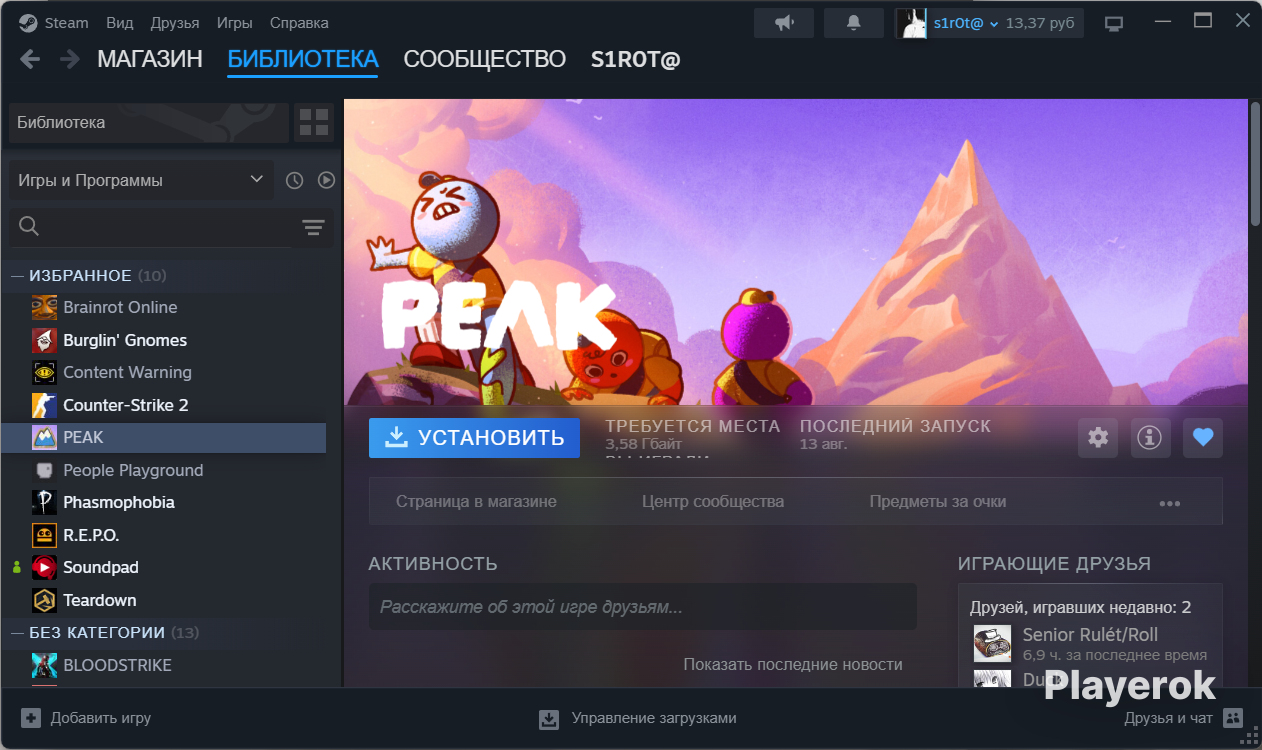Image resolution: width=1262 pixels, height=750 pixels.
Task: Open the s1r0t@ account dropdown
Action: point(966,23)
